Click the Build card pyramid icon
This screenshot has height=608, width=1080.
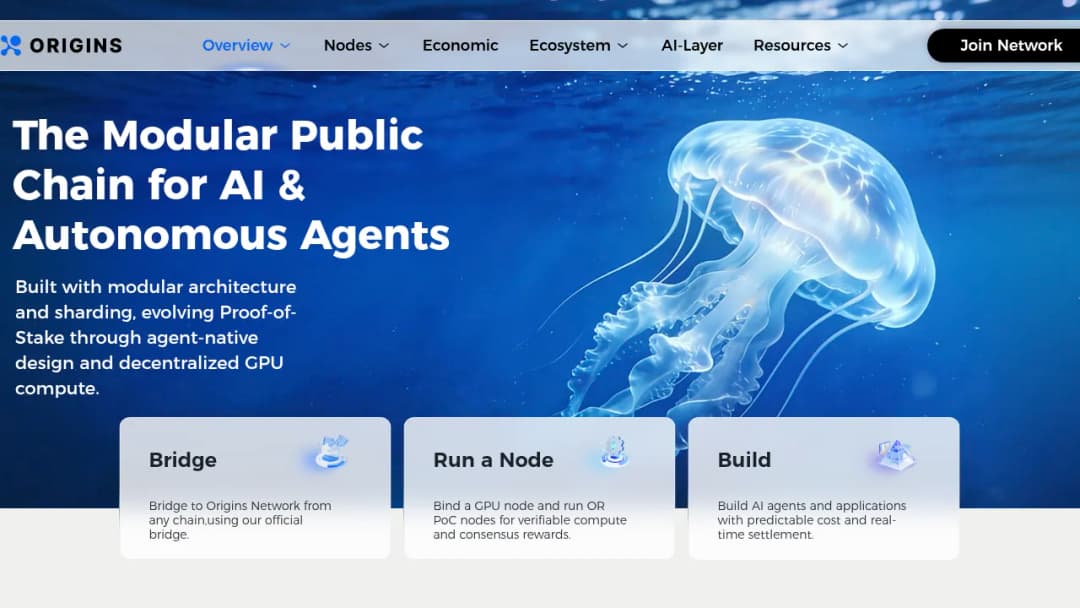[x=895, y=454]
